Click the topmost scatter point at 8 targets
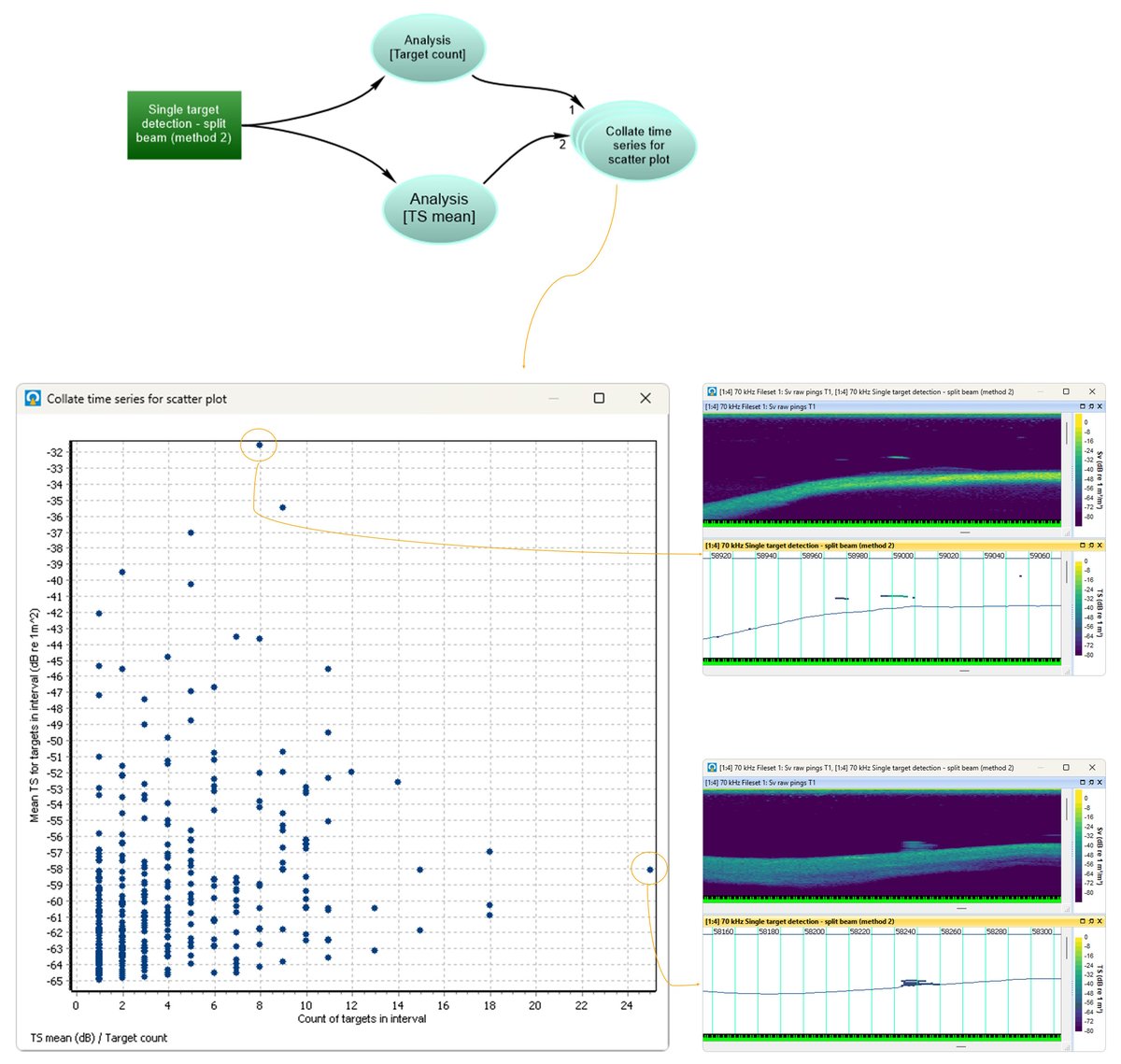 click(260, 445)
